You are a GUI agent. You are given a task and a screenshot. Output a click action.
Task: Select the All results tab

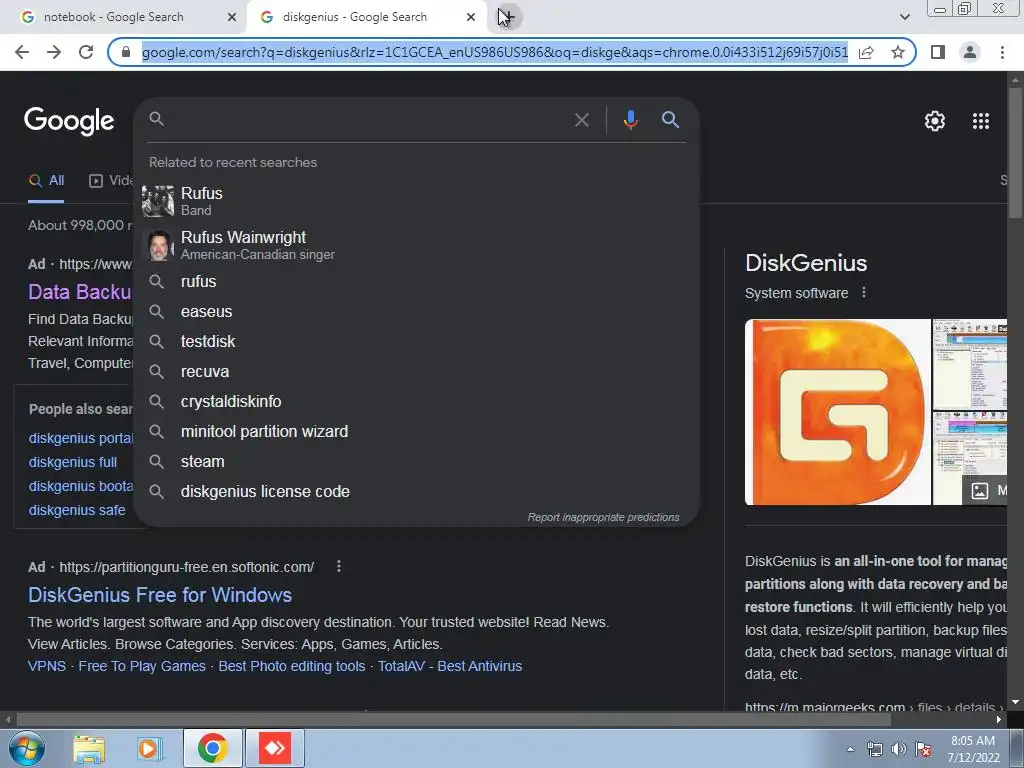click(46, 181)
